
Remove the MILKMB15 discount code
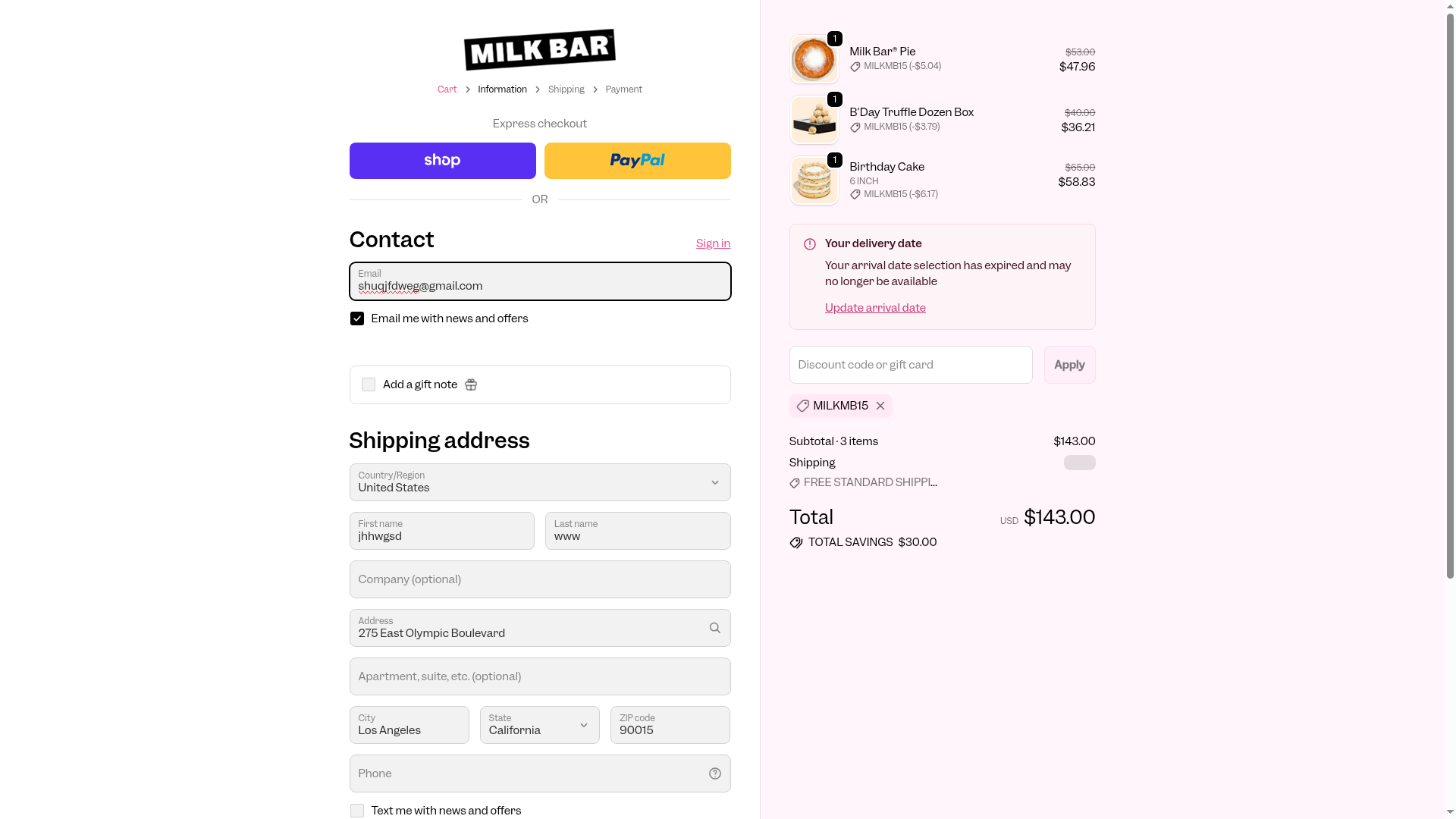click(880, 406)
